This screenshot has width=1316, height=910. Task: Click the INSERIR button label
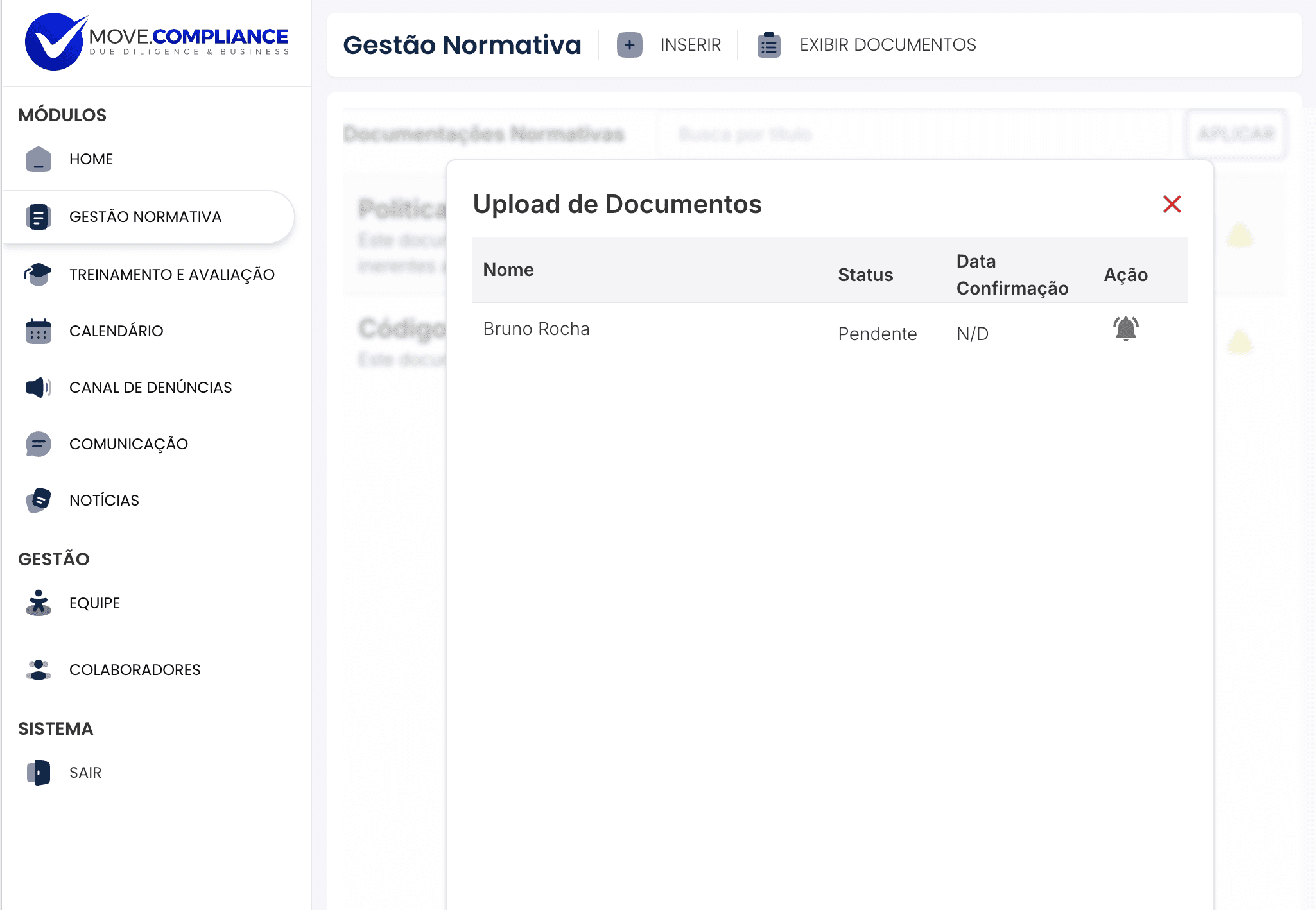point(691,45)
